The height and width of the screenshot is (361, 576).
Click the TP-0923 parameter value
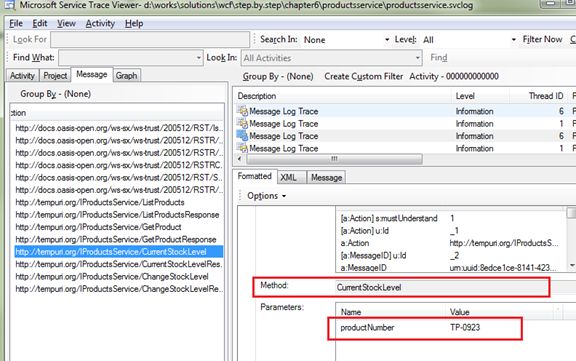tap(465, 328)
